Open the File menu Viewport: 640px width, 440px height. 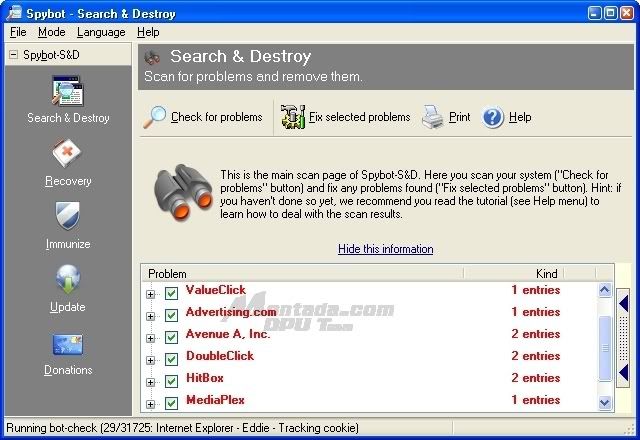click(18, 32)
